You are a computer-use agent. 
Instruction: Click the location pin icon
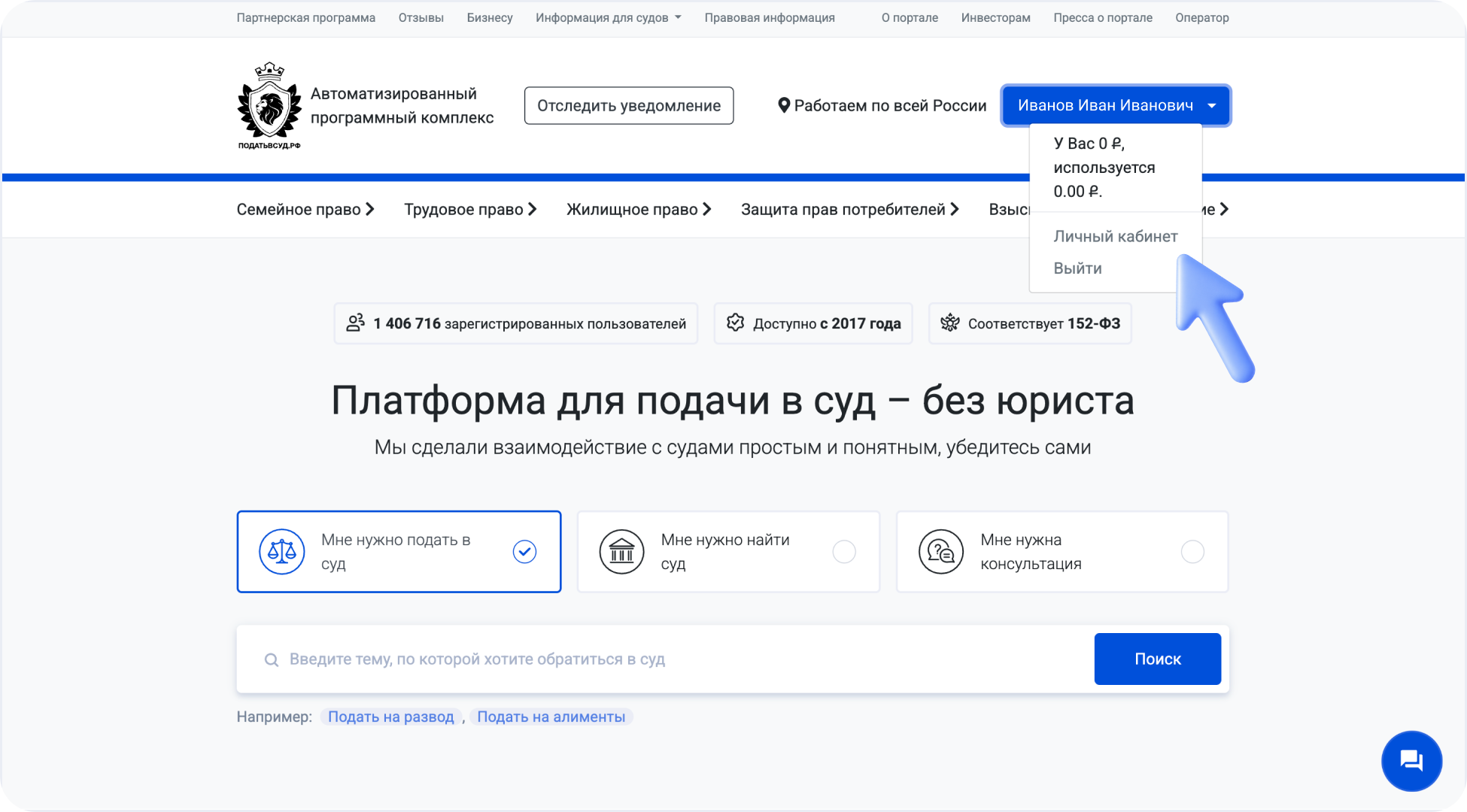coord(784,105)
